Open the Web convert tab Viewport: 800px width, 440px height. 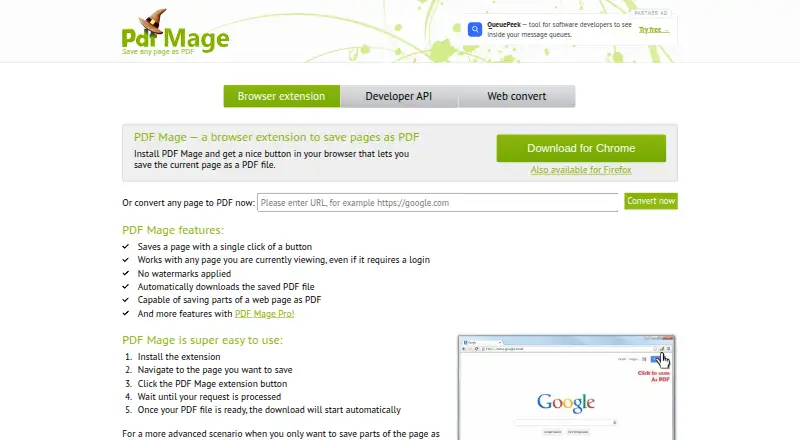coord(517,96)
